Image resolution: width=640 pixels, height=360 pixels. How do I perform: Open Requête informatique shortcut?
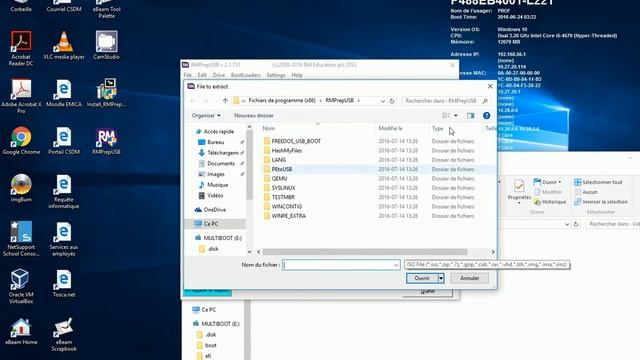pyautogui.click(x=64, y=191)
